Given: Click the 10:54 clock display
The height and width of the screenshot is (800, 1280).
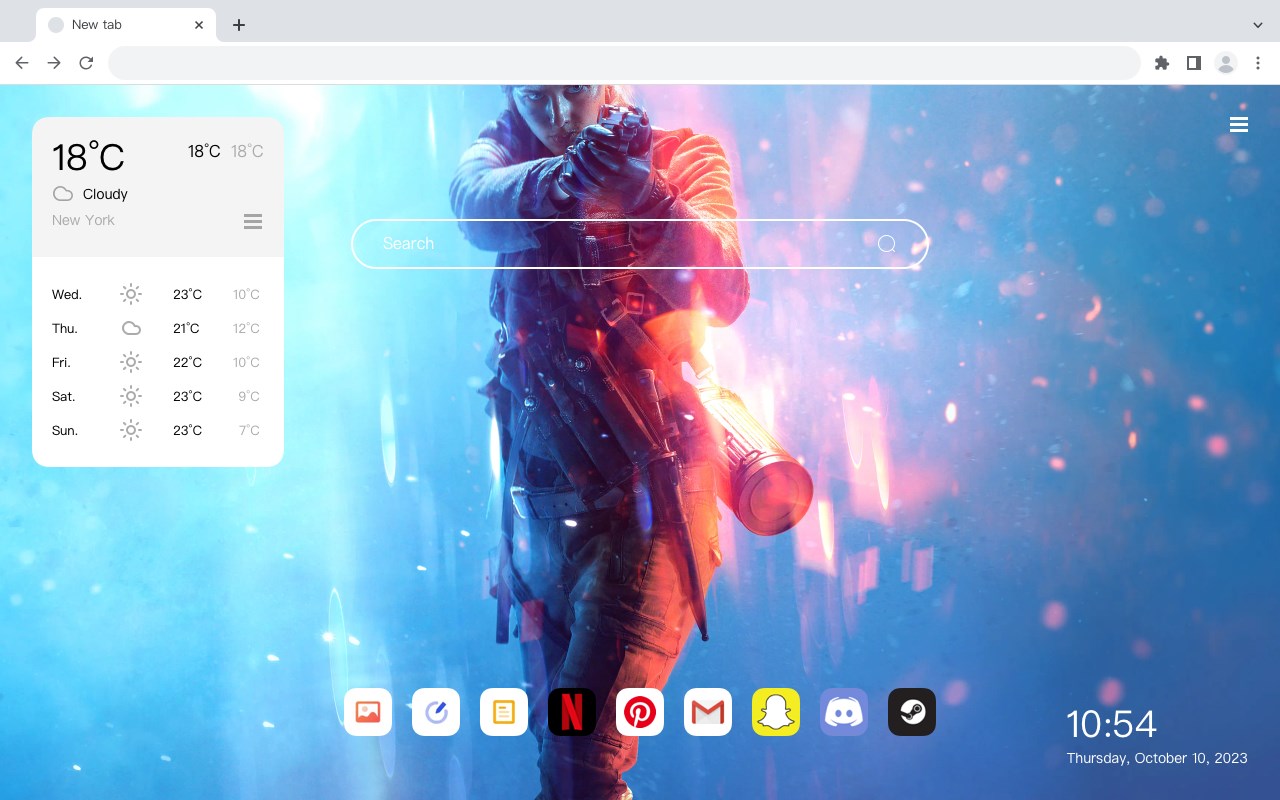Looking at the screenshot, I should 1111,724.
